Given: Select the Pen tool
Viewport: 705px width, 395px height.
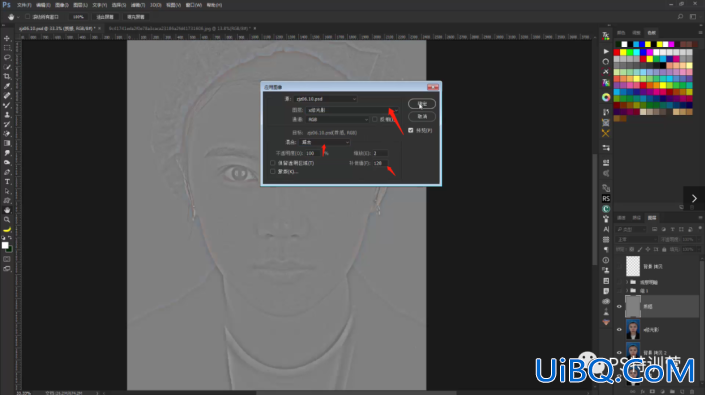Looking at the screenshot, I should click(7, 172).
